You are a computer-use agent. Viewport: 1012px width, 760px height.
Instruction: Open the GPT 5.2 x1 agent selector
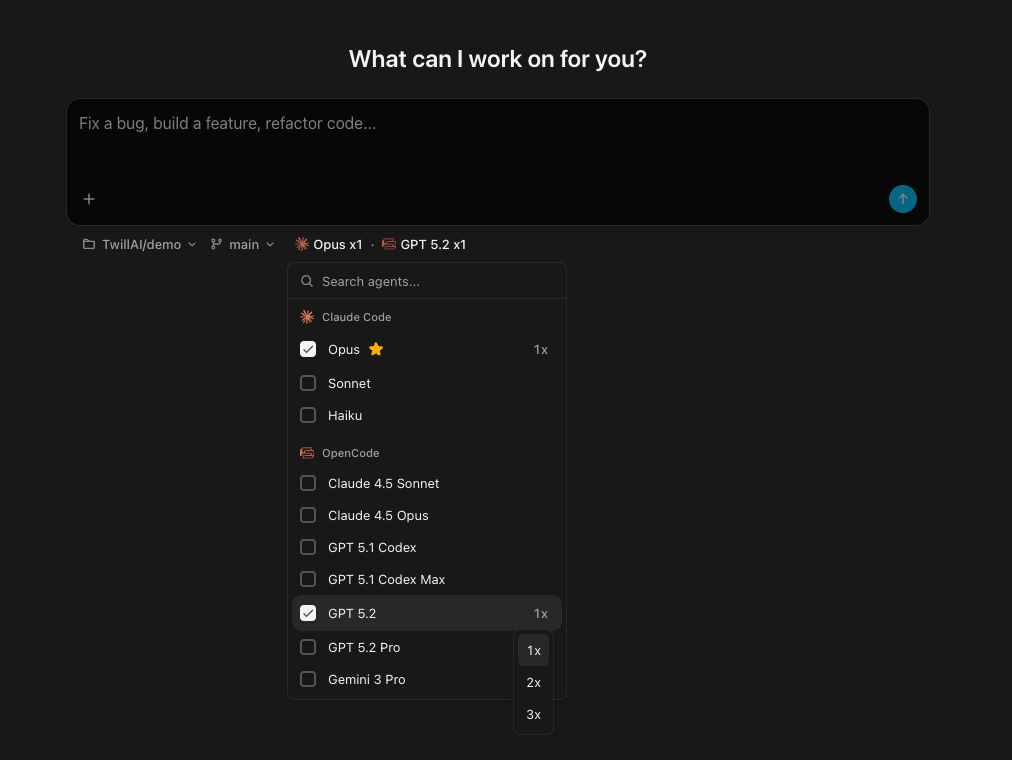point(424,244)
